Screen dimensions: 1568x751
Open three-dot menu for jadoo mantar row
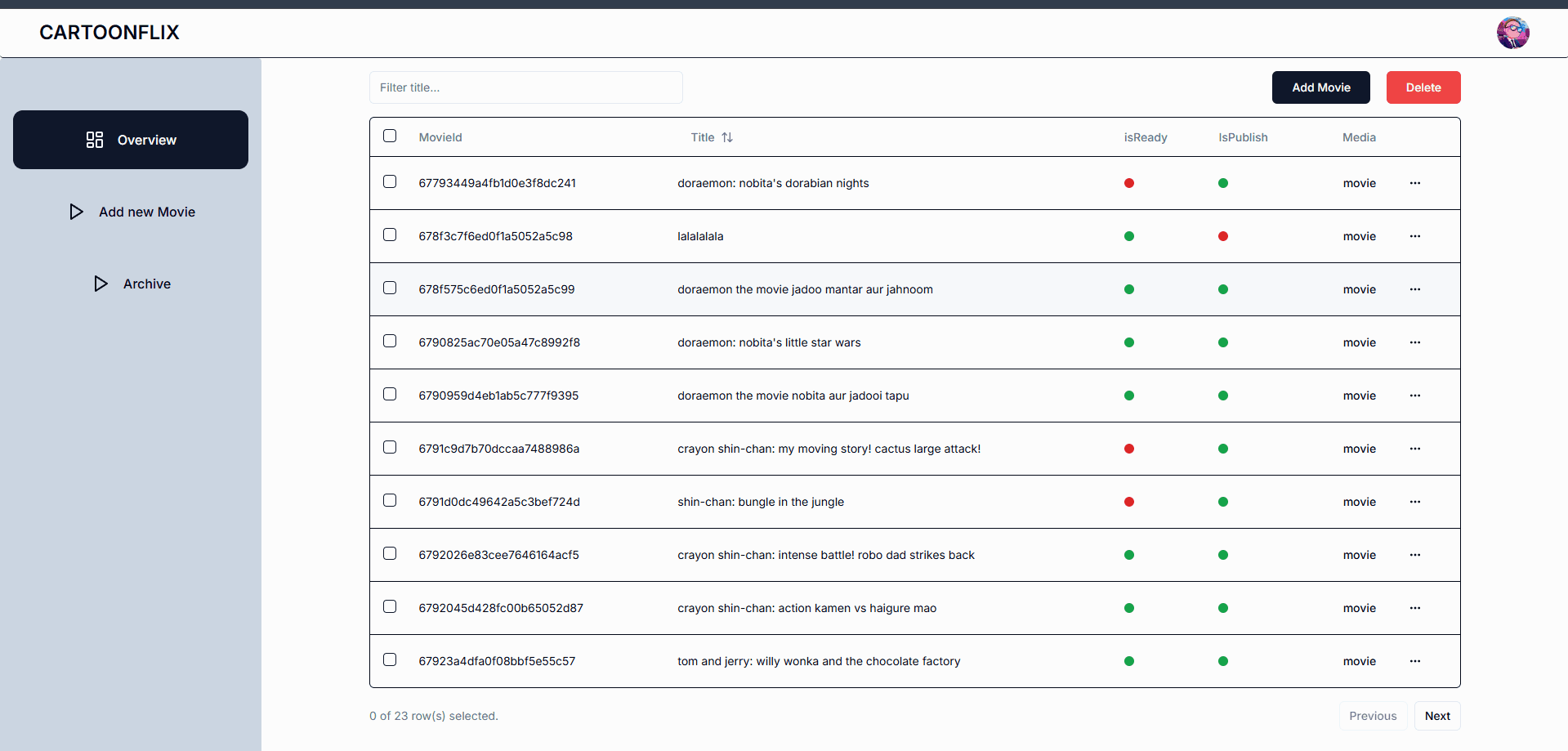(x=1414, y=289)
